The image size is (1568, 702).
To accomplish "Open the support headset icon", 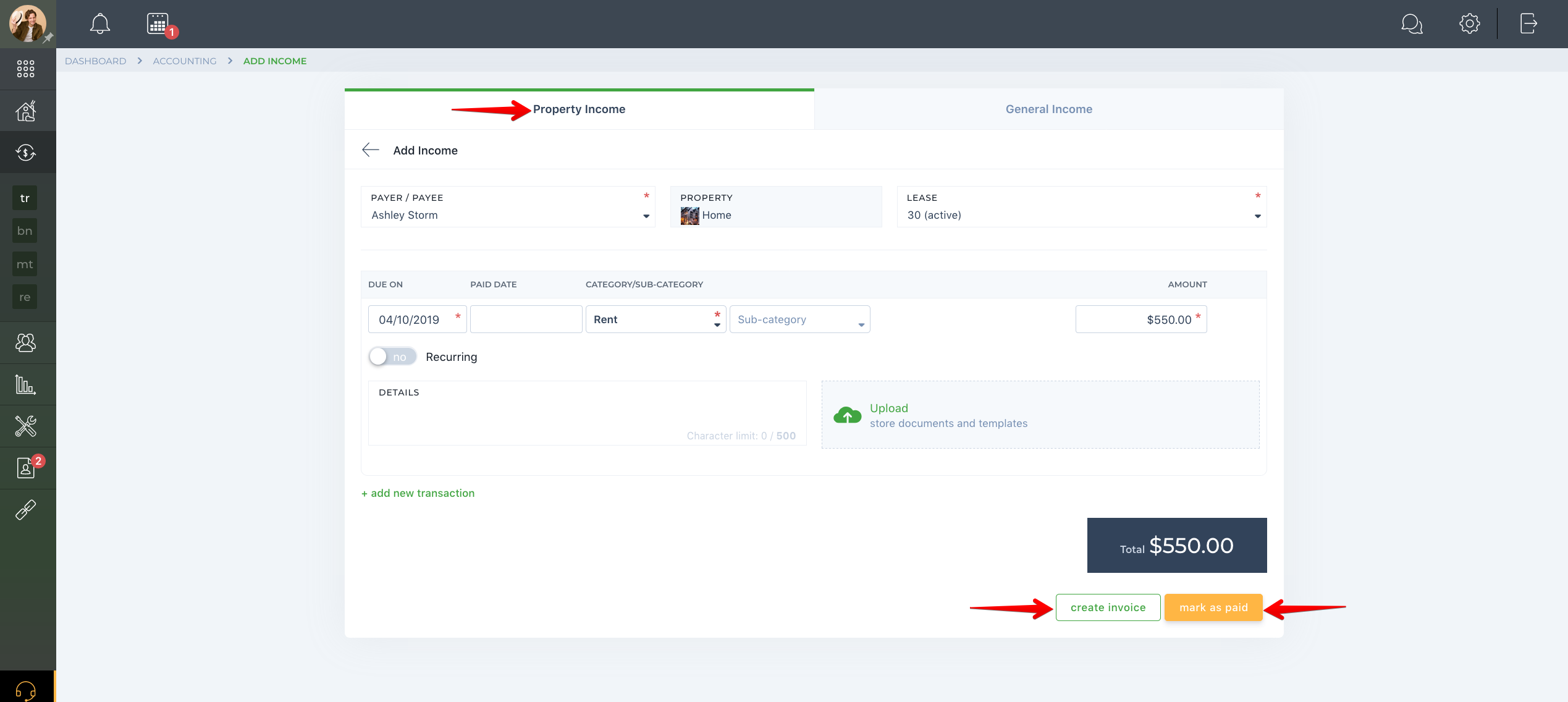I will tap(26, 690).
